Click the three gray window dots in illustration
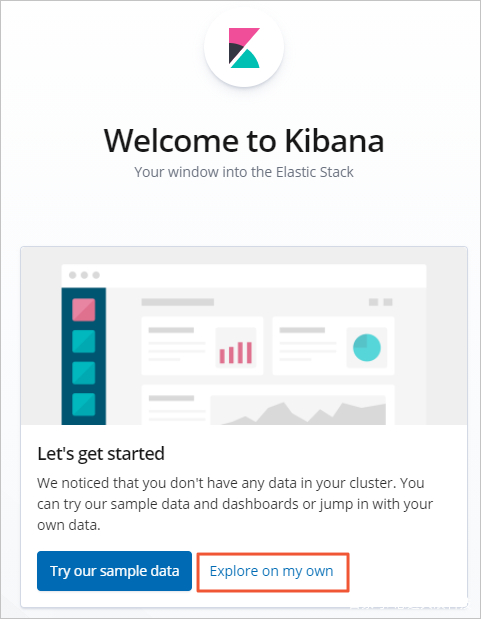Image resolution: width=481 pixels, height=619 pixels. click(84, 275)
